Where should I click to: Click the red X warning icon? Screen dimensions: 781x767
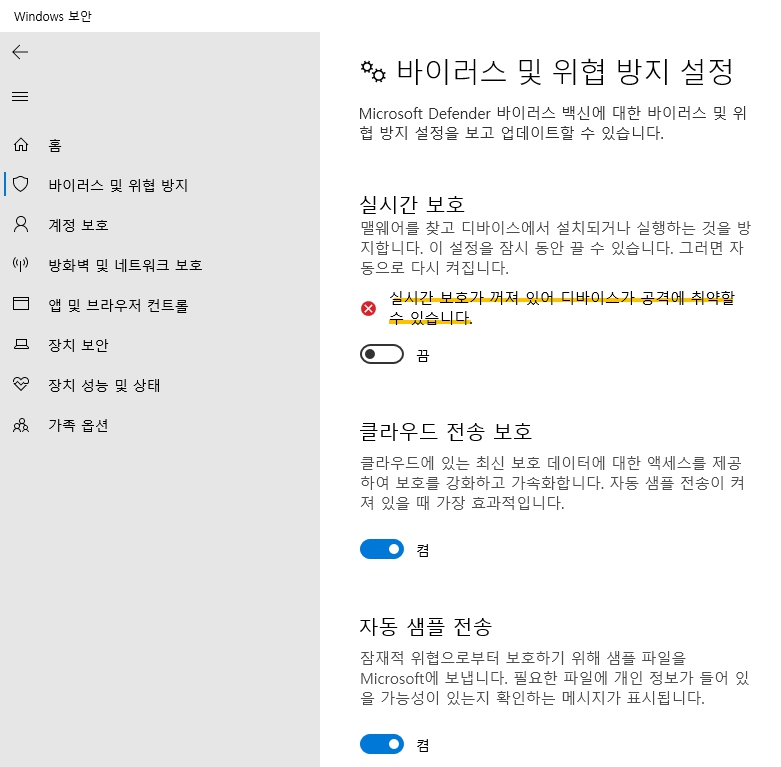pos(369,309)
